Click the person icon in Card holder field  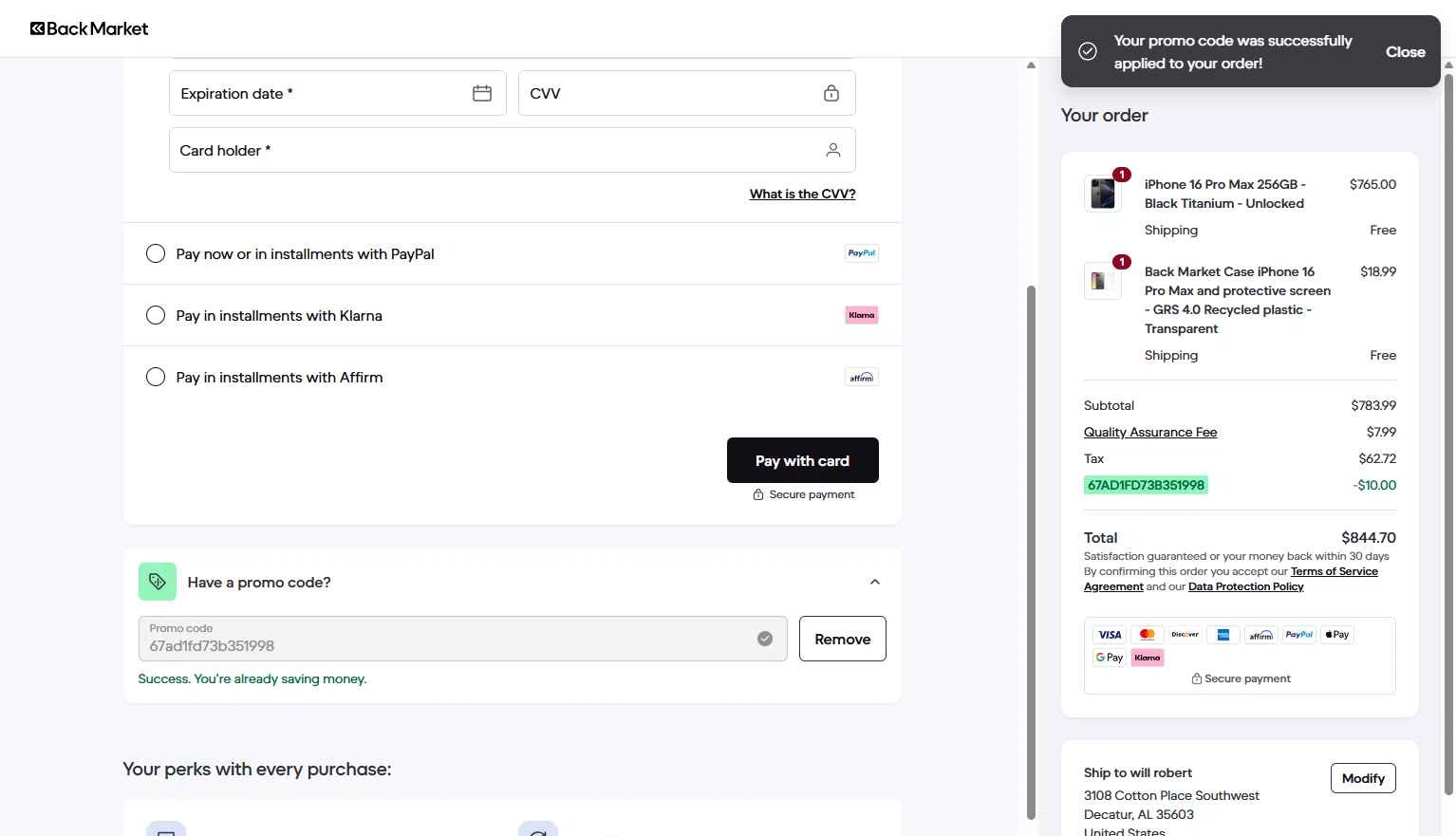pos(833,150)
